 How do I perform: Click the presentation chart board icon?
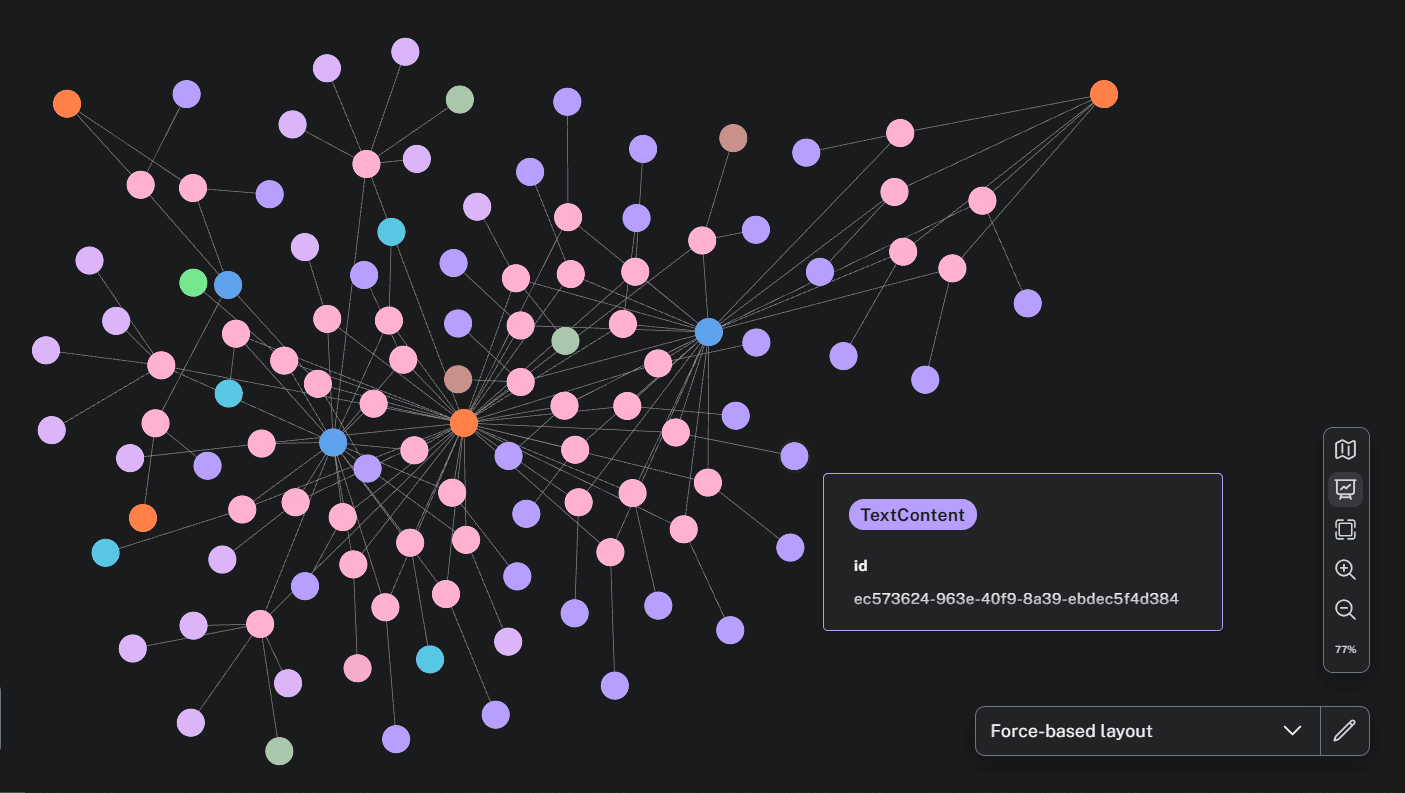click(1345, 489)
